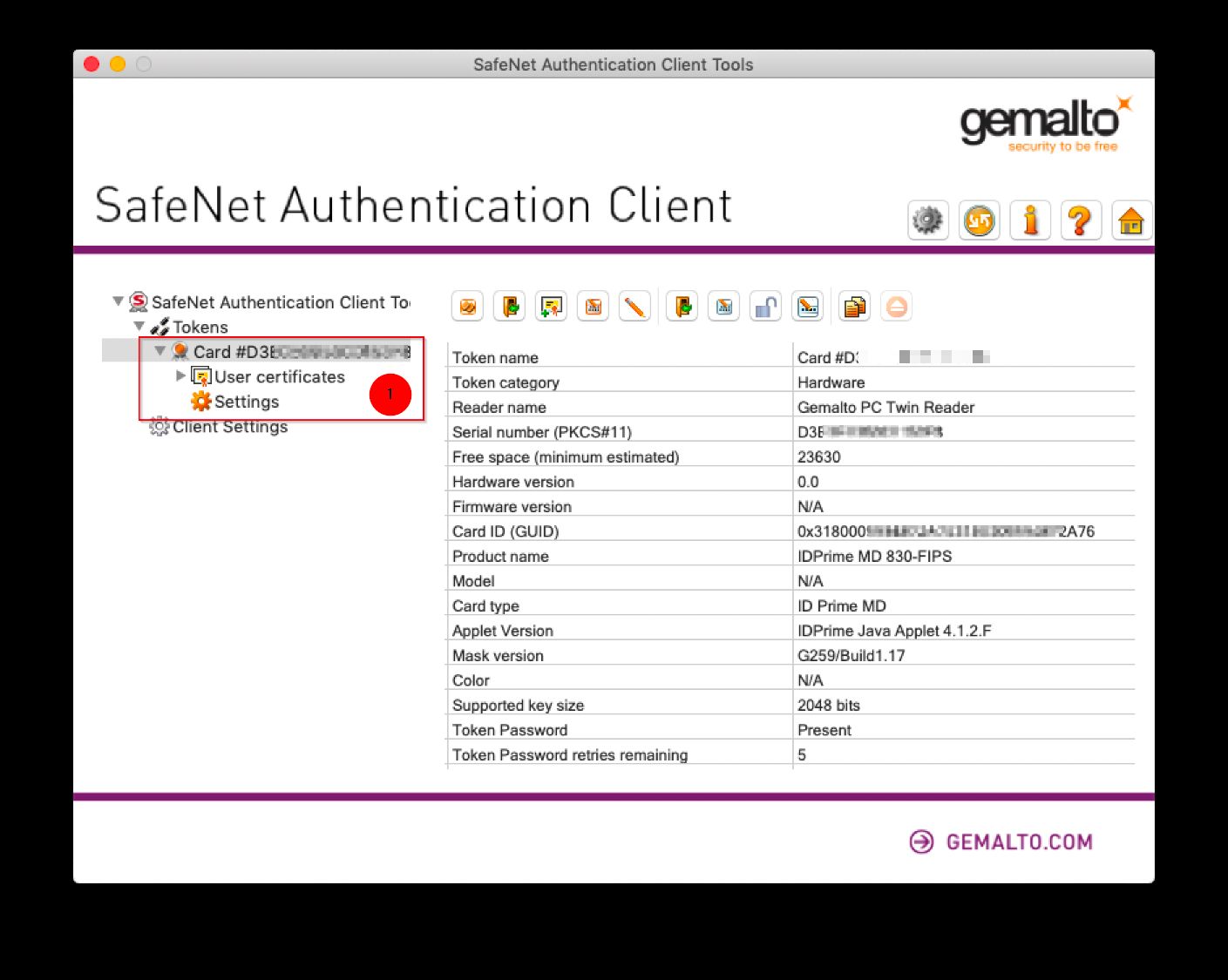Click the blue Change Administrator Password icon
The height and width of the screenshot is (980, 1228).
(724, 307)
